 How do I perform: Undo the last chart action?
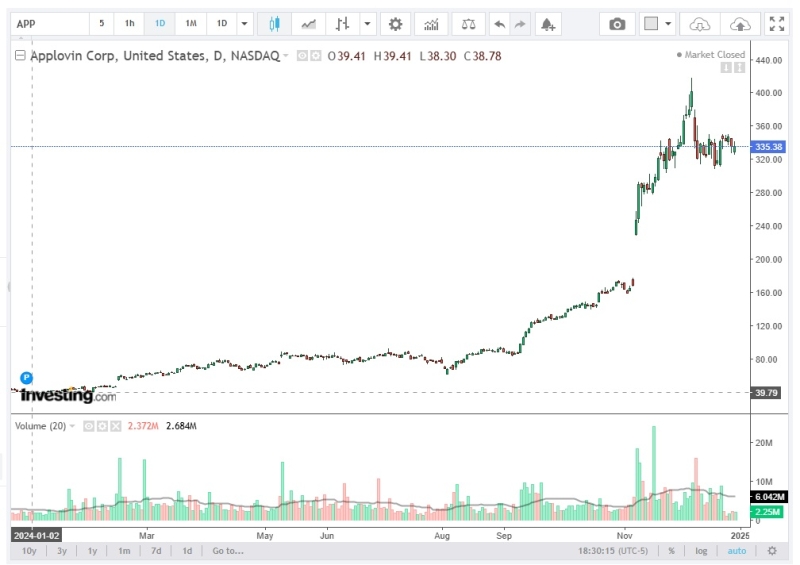click(x=499, y=24)
